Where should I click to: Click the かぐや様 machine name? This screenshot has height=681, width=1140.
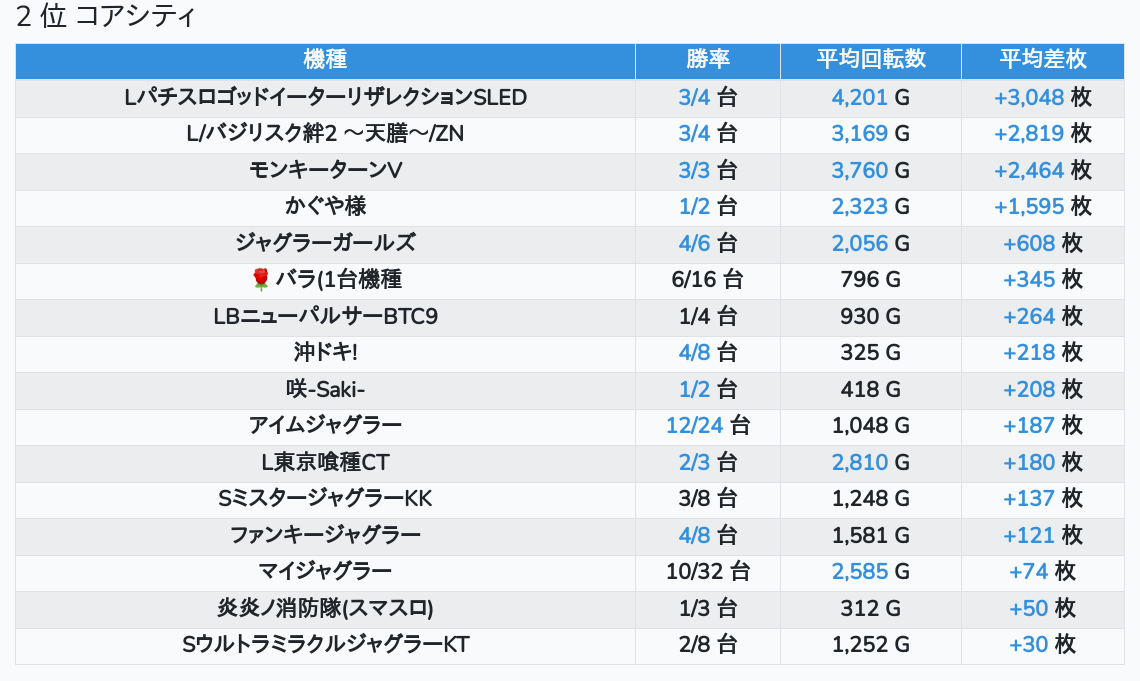(x=325, y=206)
